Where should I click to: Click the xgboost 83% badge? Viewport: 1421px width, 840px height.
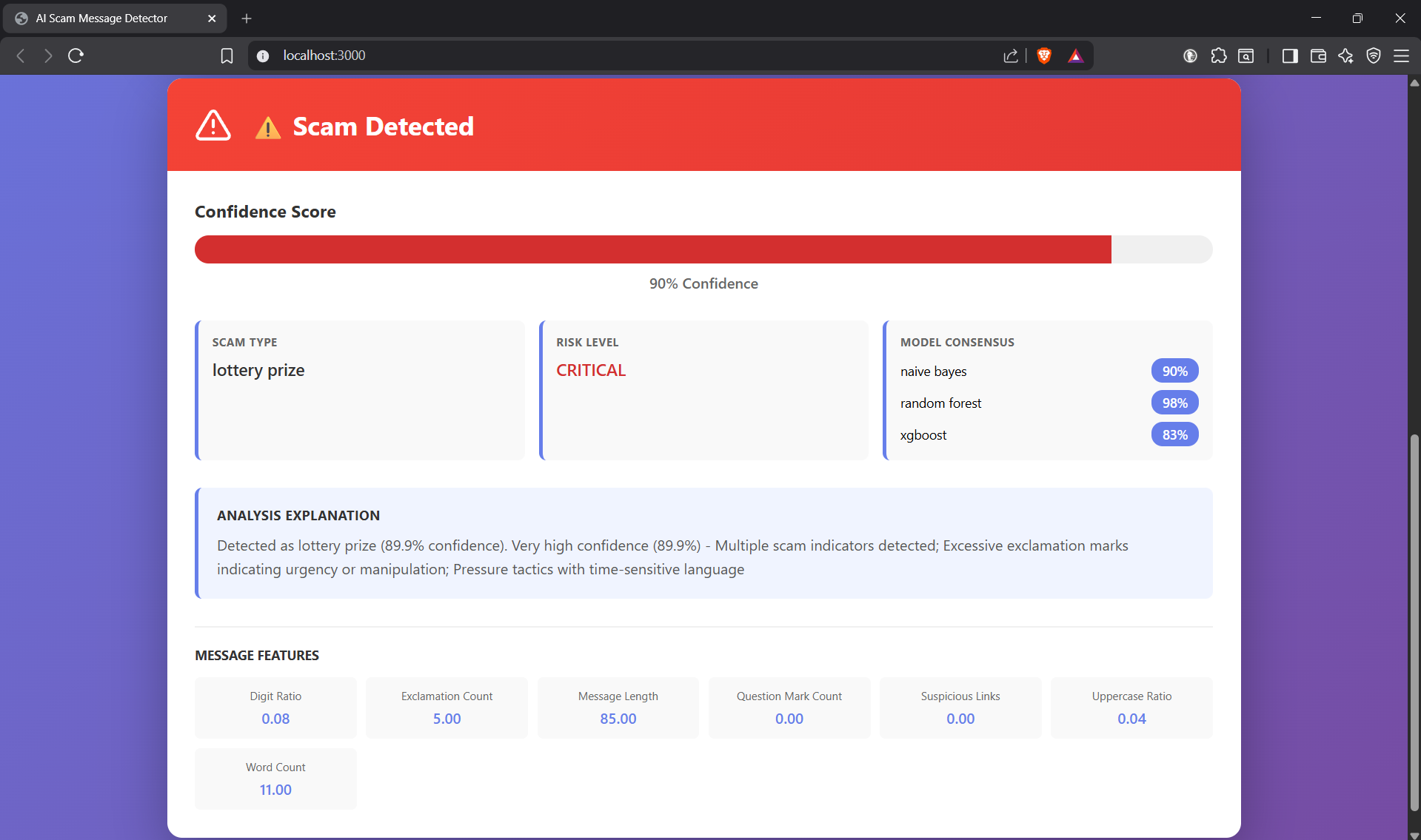click(1174, 435)
